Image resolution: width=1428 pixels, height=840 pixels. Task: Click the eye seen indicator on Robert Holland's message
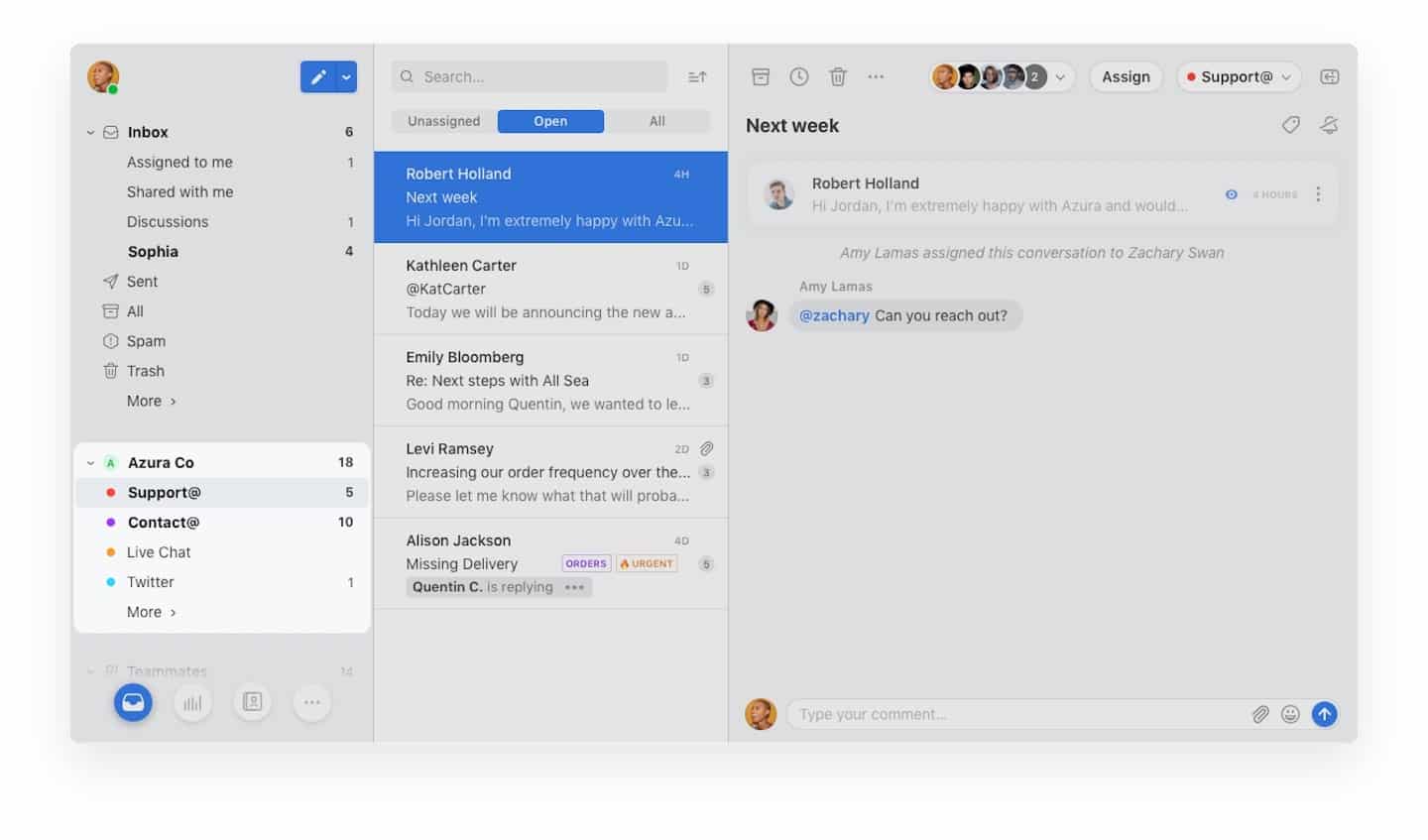(x=1231, y=194)
